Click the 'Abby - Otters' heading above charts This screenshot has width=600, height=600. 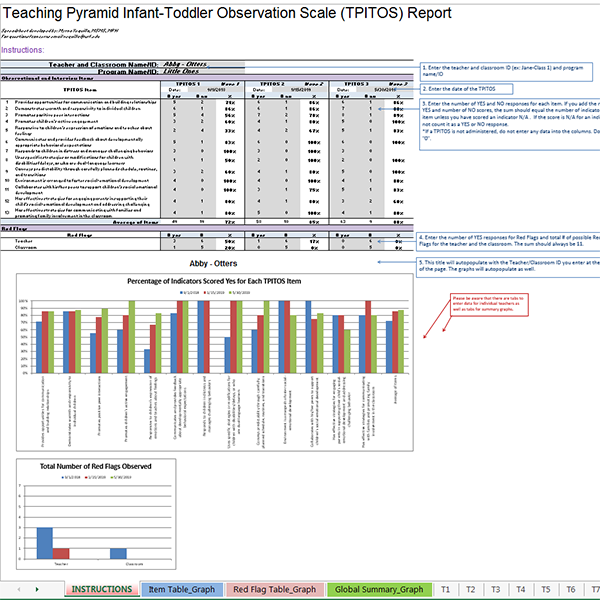point(213,264)
